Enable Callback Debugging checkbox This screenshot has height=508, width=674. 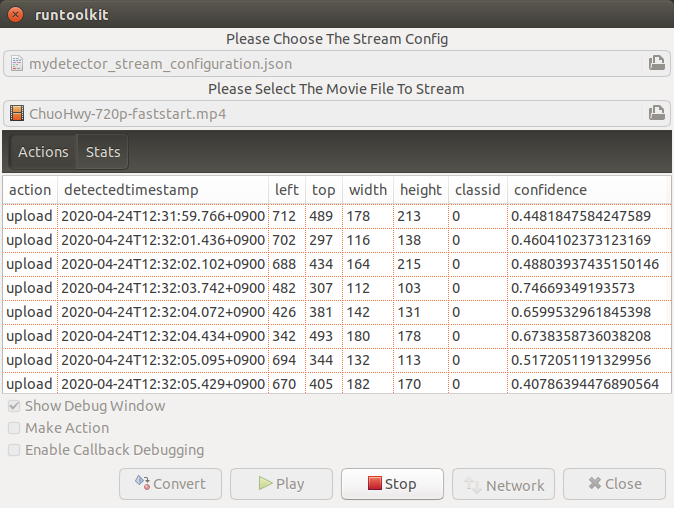coord(14,450)
